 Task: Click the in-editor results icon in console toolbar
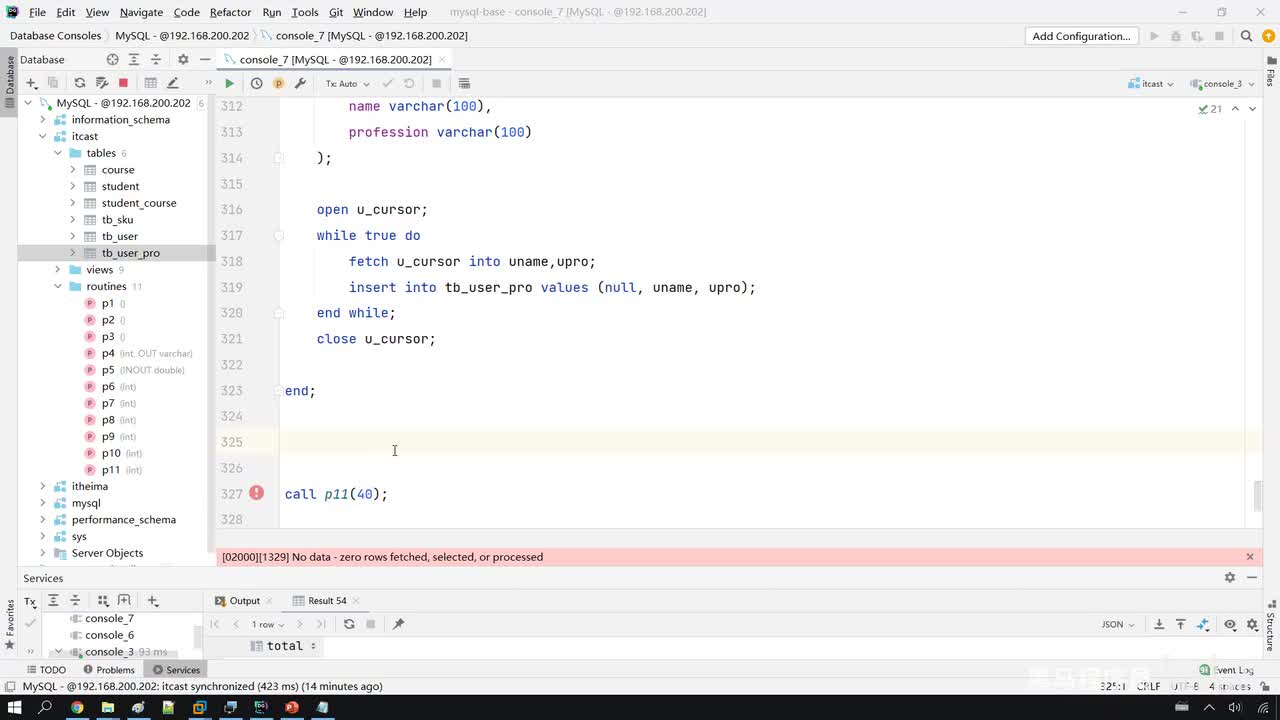(x=464, y=83)
